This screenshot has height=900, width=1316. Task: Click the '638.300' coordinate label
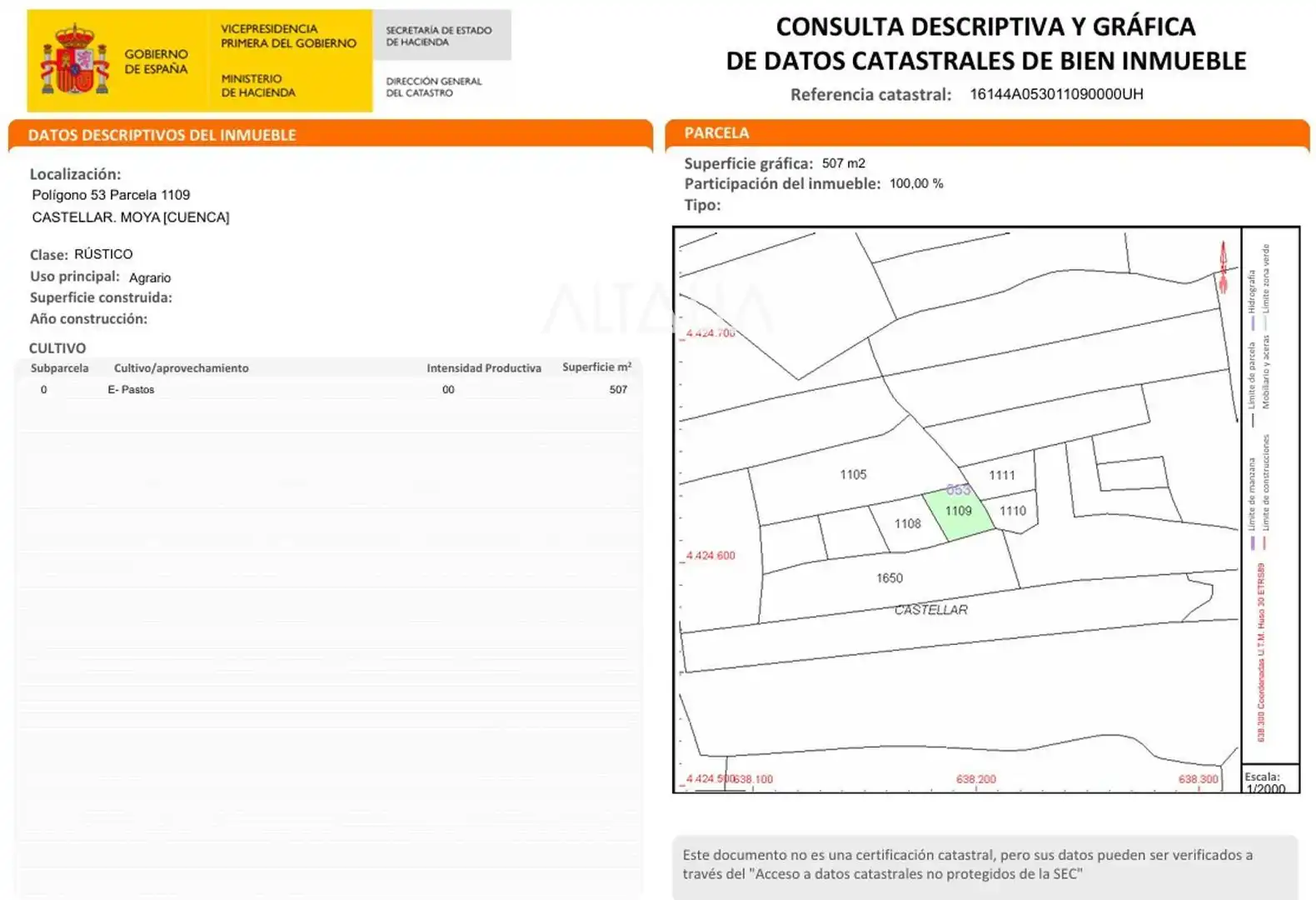pyautogui.click(x=1198, y=779)
